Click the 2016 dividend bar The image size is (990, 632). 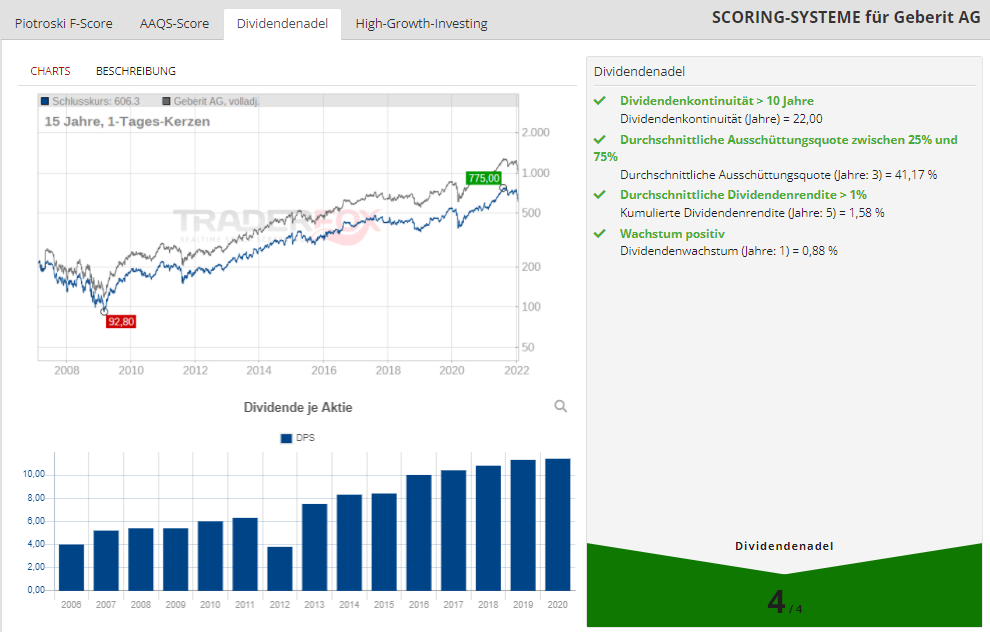click(x=419, y=533)
